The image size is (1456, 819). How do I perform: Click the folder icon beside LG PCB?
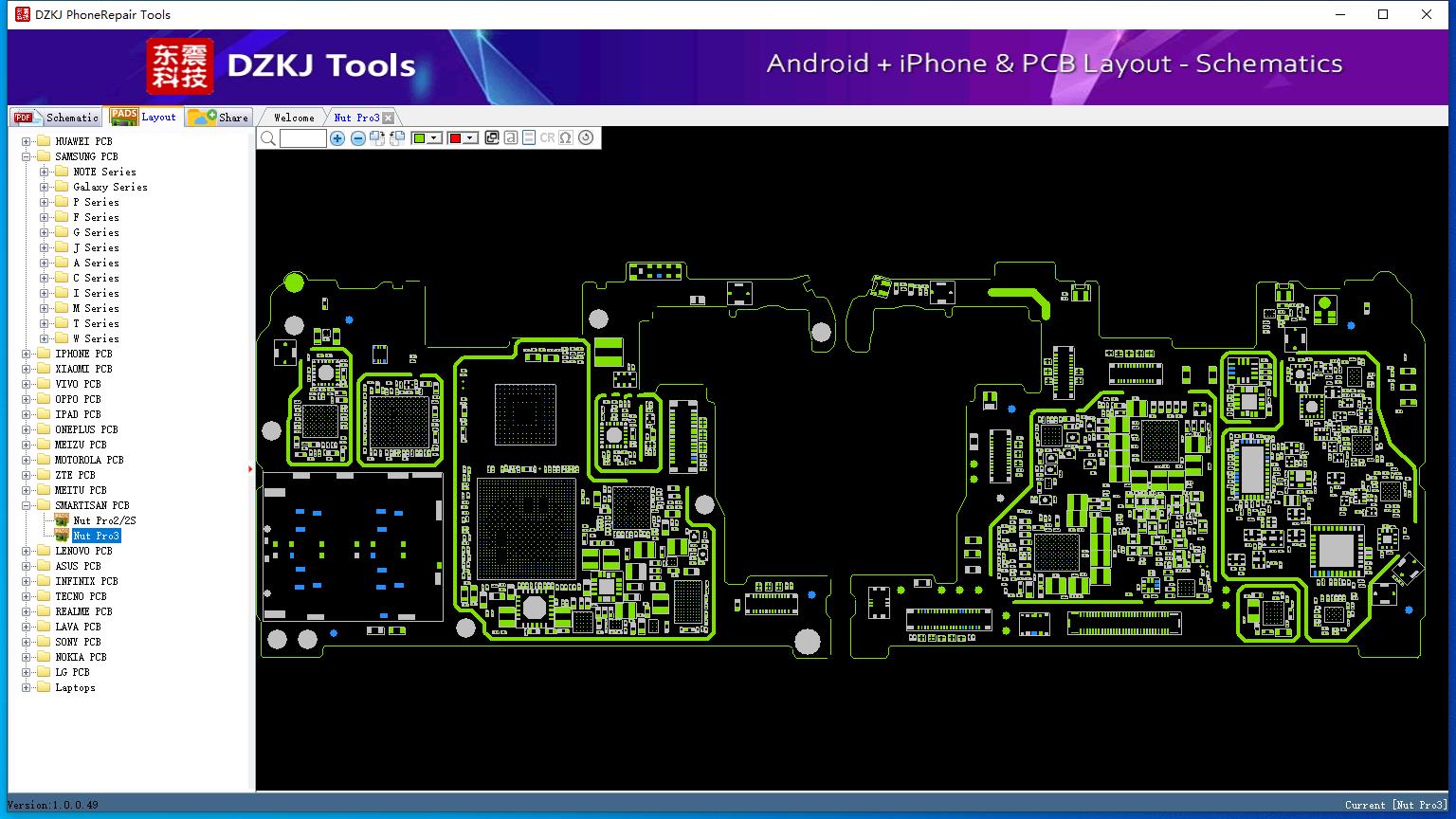44,672
